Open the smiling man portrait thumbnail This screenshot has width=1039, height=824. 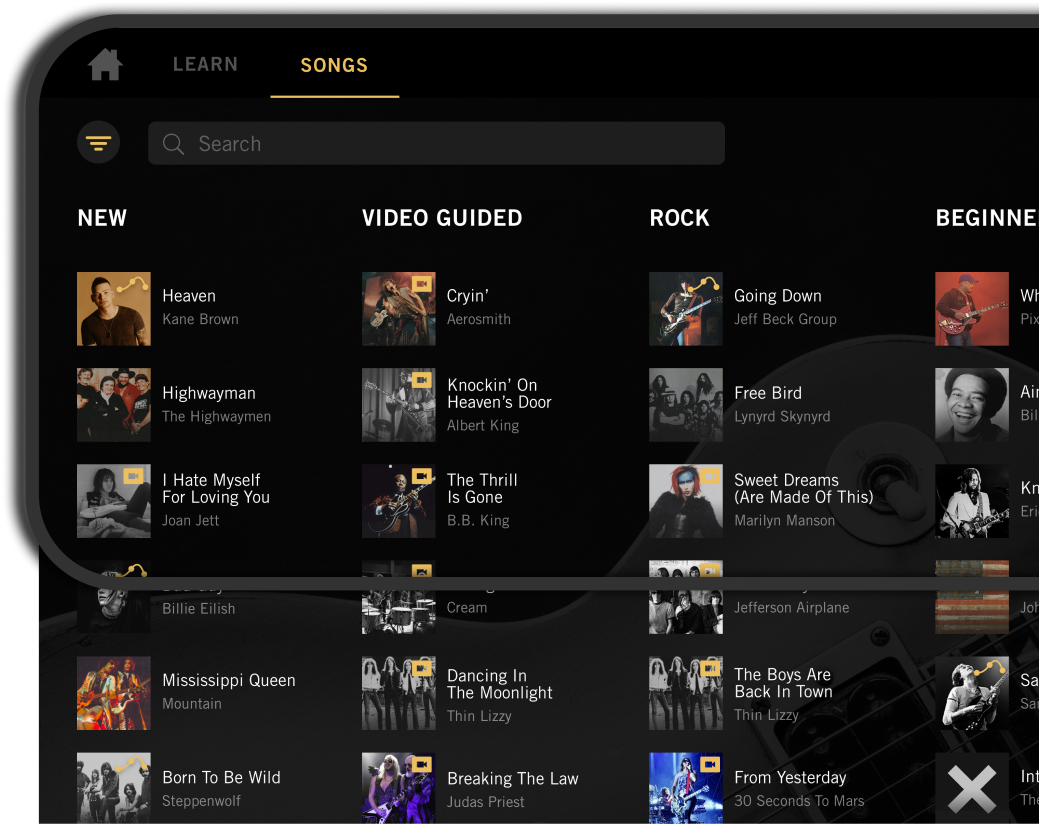click(972, 405)
